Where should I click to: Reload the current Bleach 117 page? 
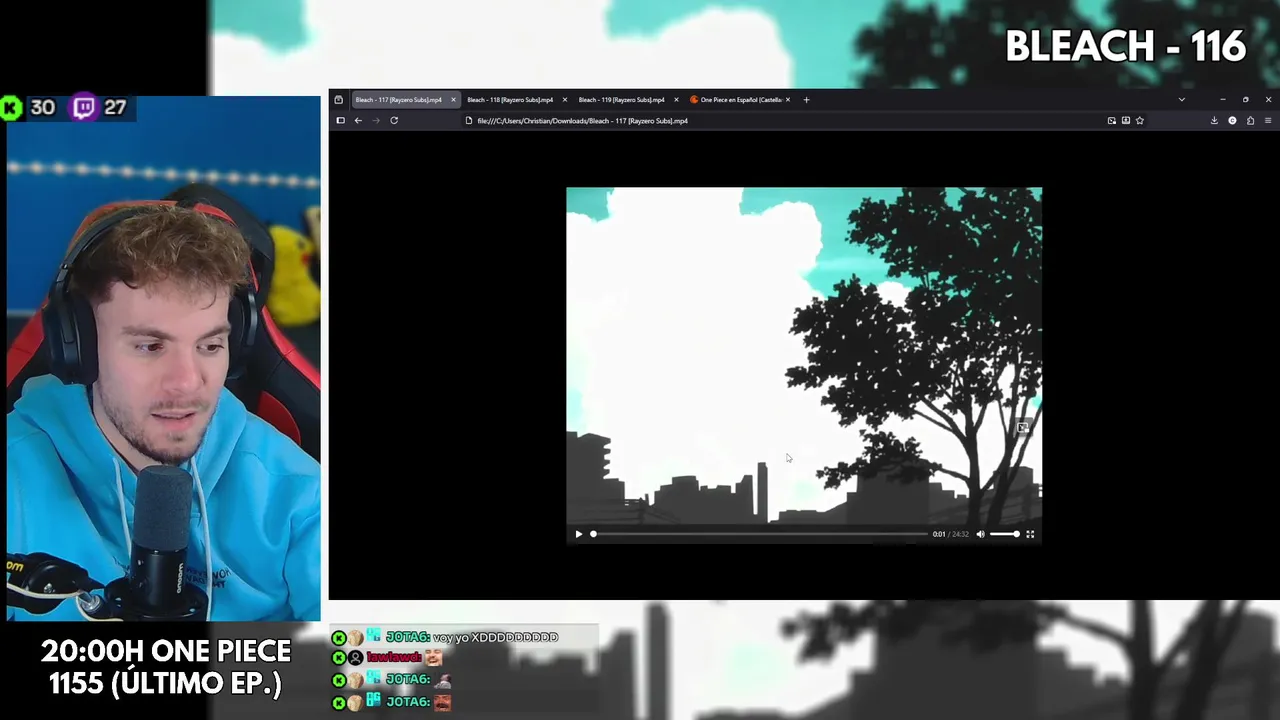point(394,121)
